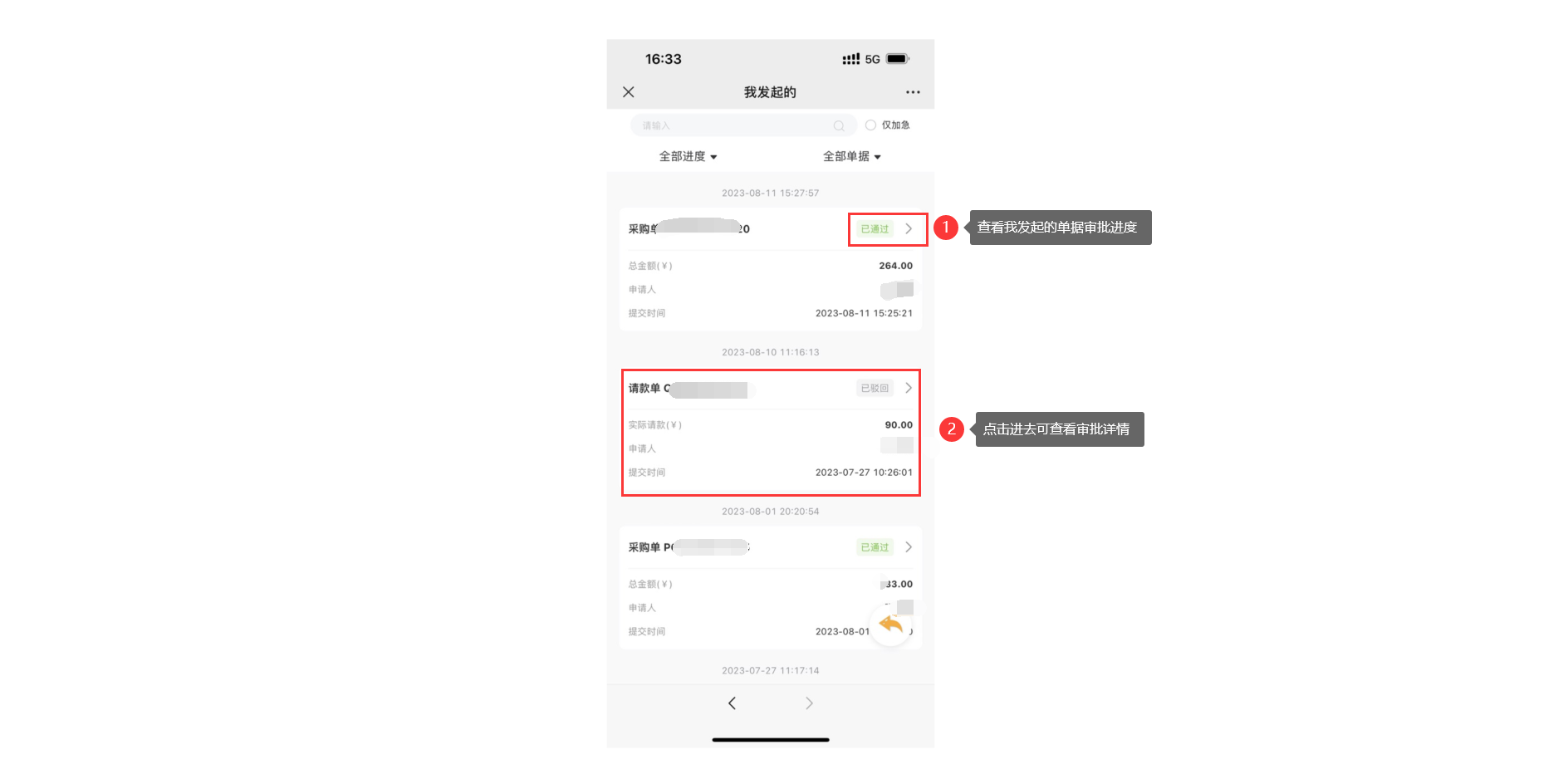Open the 请款单 via its chevron arrow

[x=909, y=388]
